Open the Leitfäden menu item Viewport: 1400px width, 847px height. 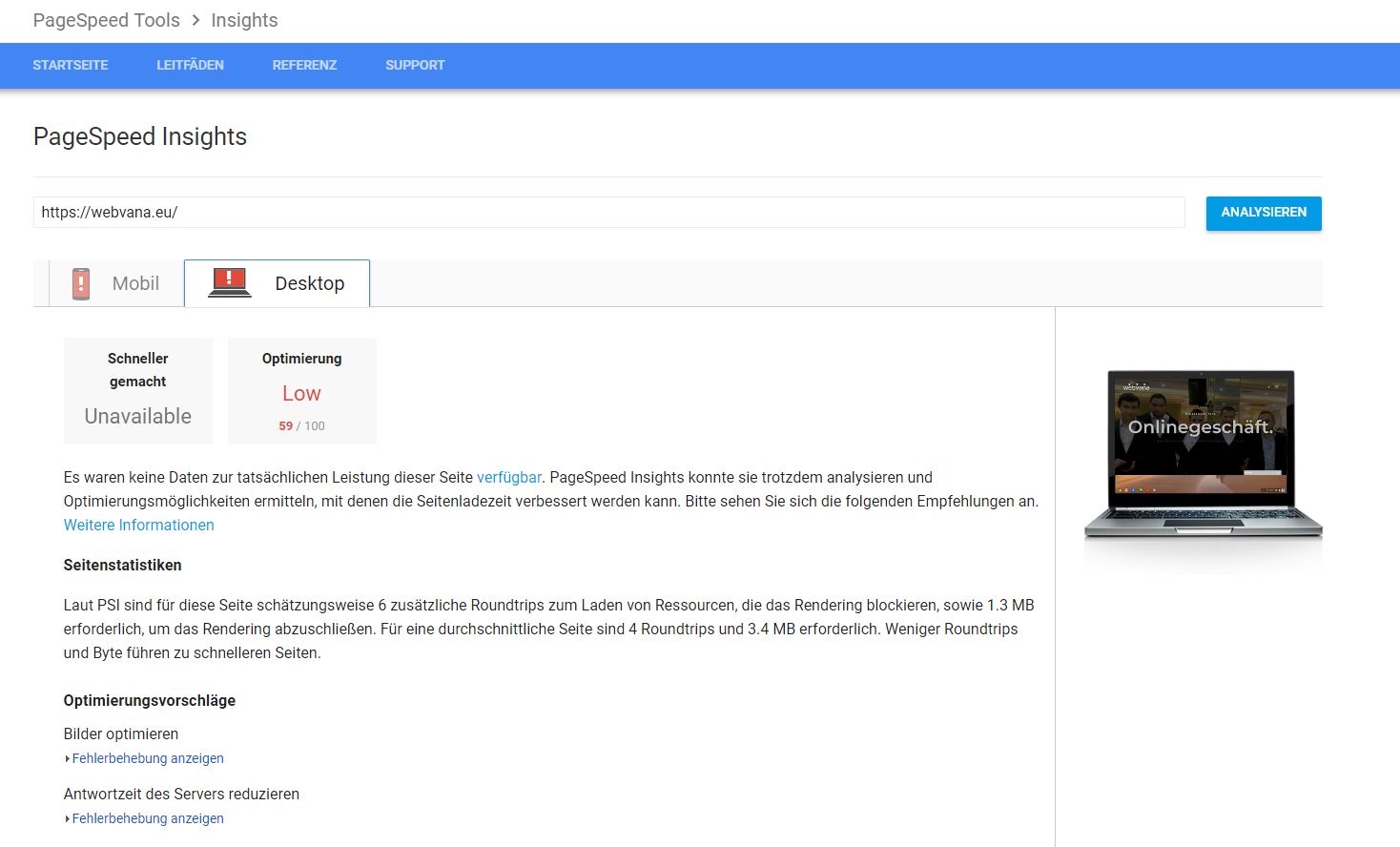(x=190, y=65)
